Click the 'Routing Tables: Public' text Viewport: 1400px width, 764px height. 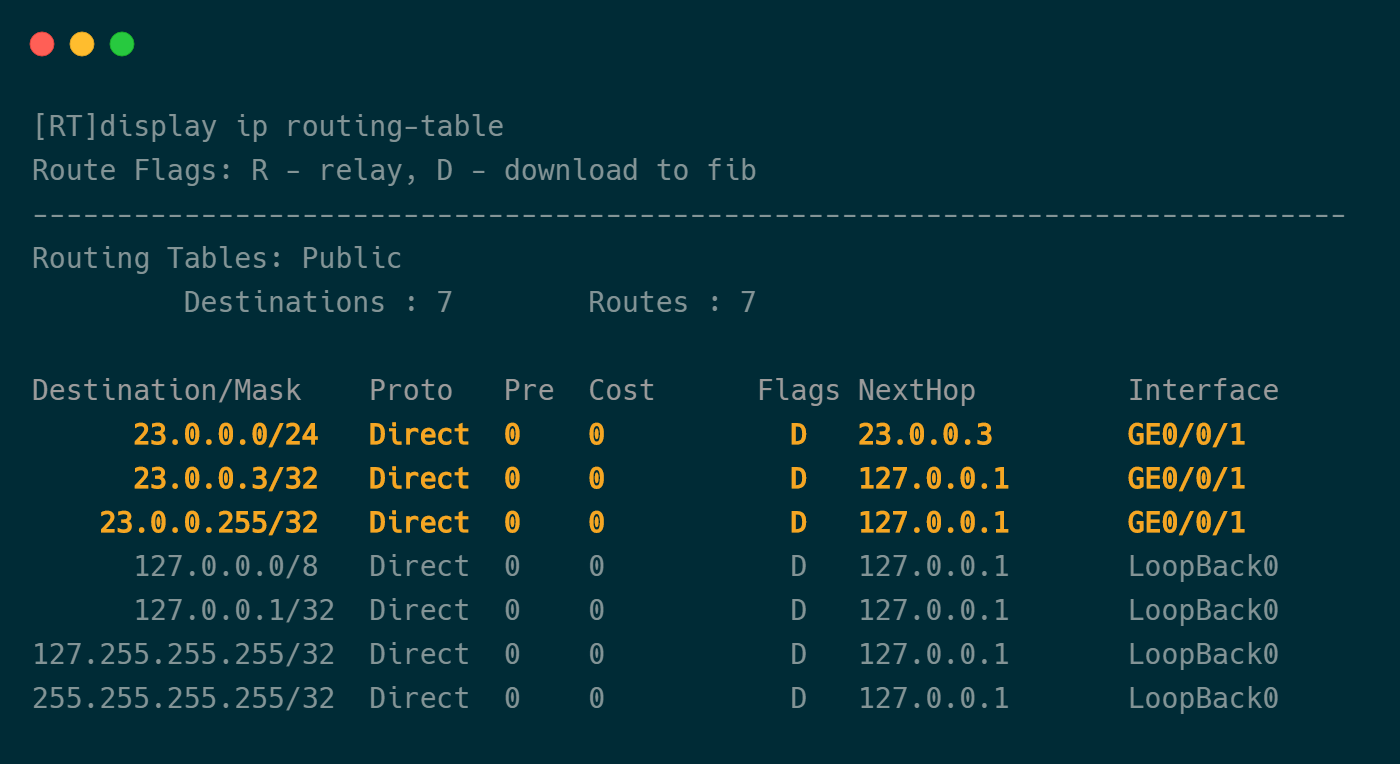pos(217,259)
